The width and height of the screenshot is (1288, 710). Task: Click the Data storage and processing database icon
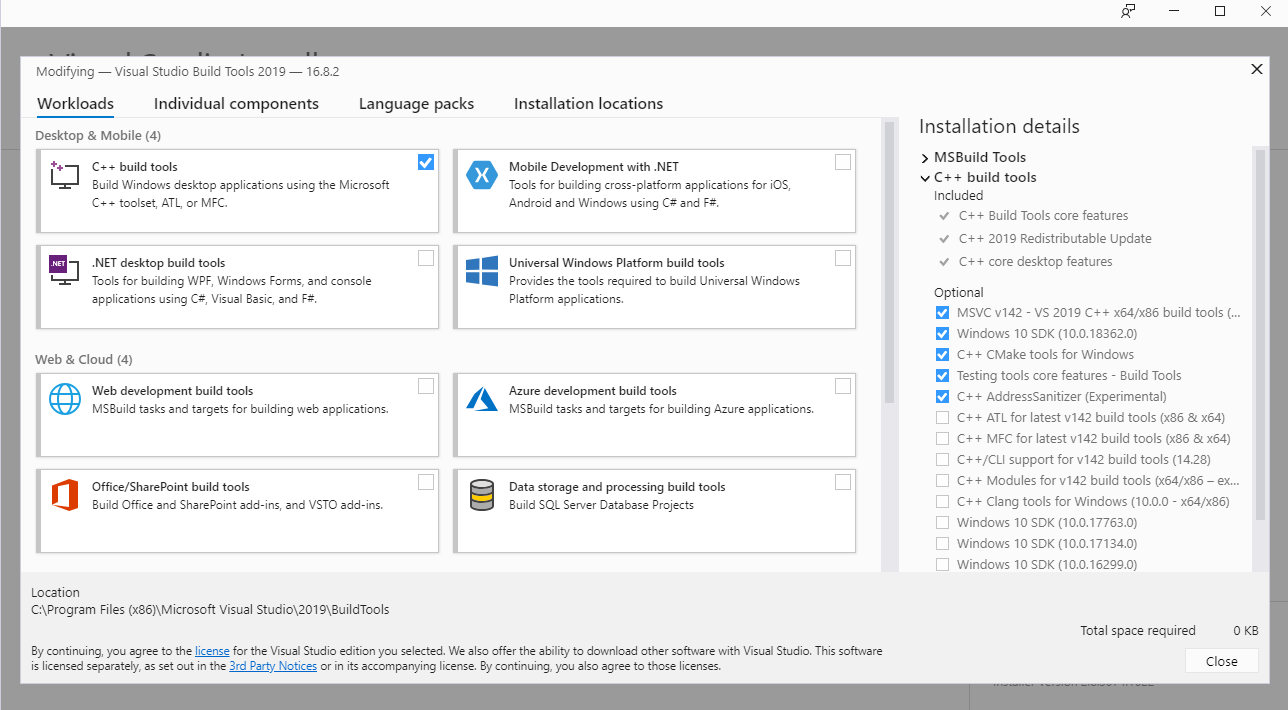(x=482, y=494)
